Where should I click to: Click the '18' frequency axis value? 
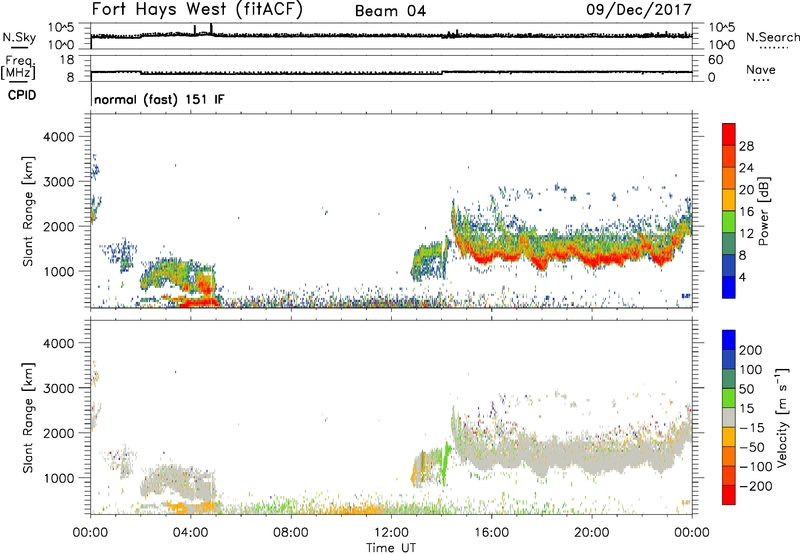pyautogui.click(x=67, y=60)
